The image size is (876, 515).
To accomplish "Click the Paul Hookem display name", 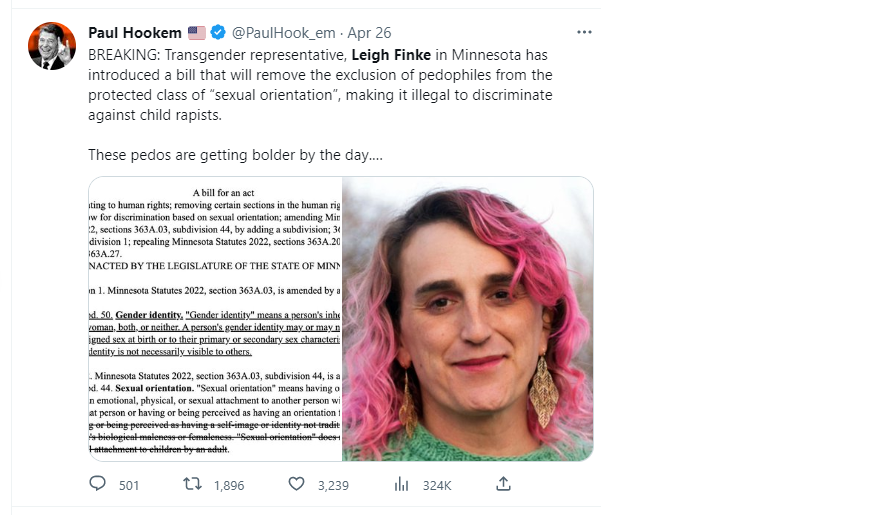I will coord(135,33).
